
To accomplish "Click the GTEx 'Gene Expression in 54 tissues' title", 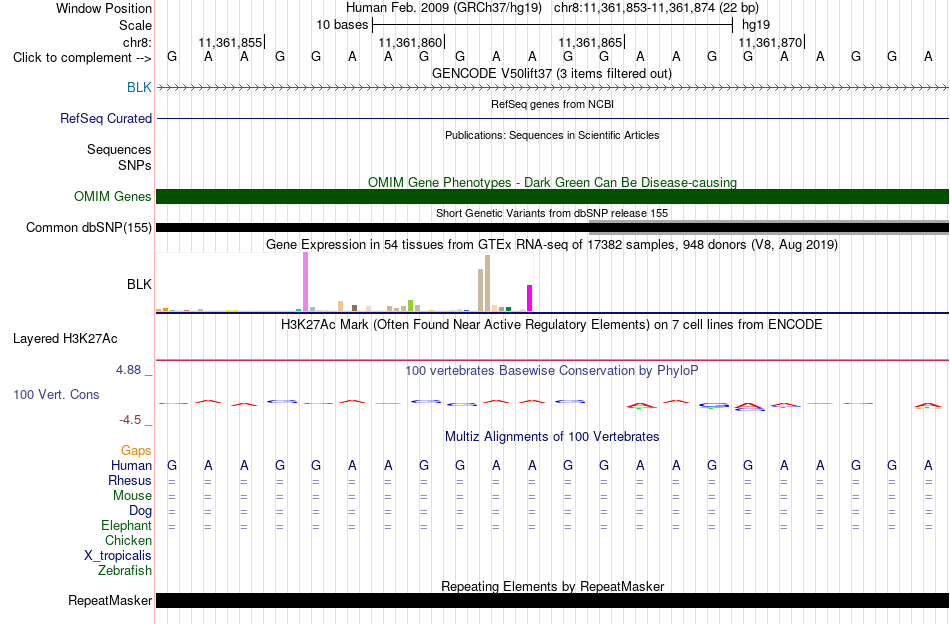I will (552, 244).
